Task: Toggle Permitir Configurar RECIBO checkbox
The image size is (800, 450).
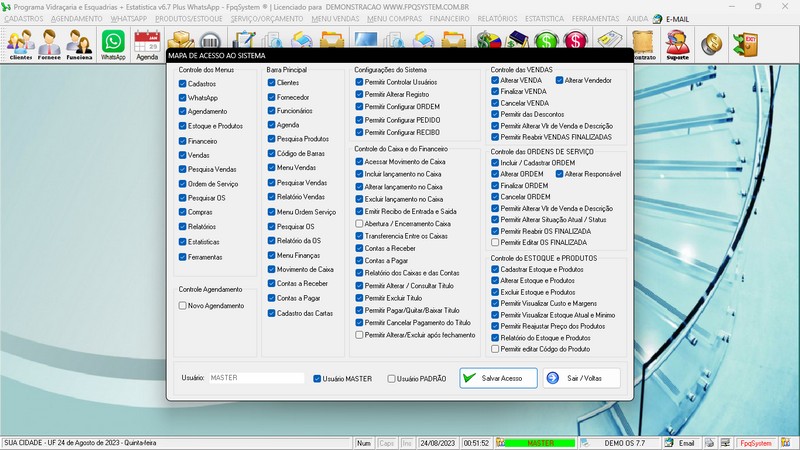Action: (359, 132)
